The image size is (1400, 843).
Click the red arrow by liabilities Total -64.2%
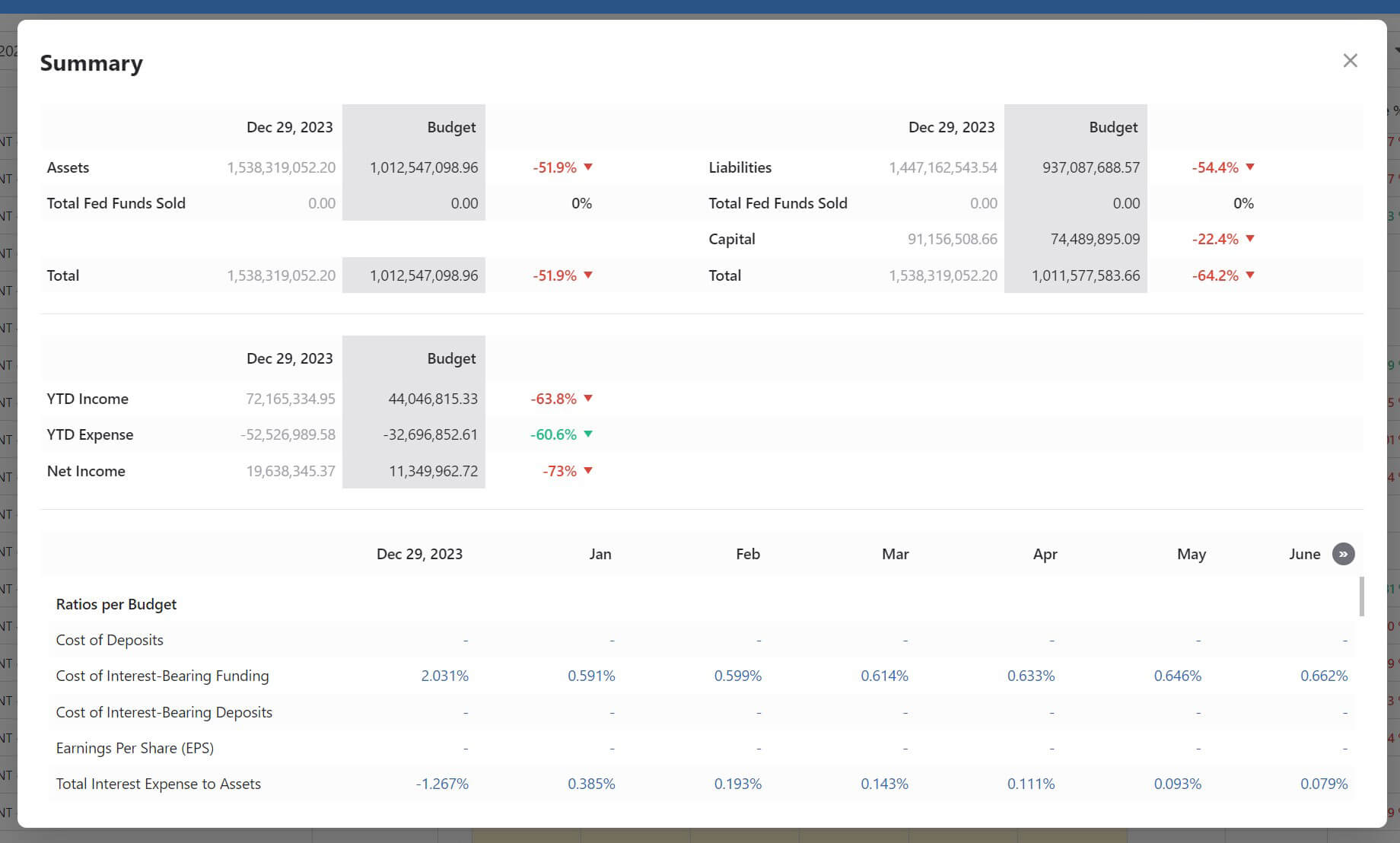click(1249, 275)
